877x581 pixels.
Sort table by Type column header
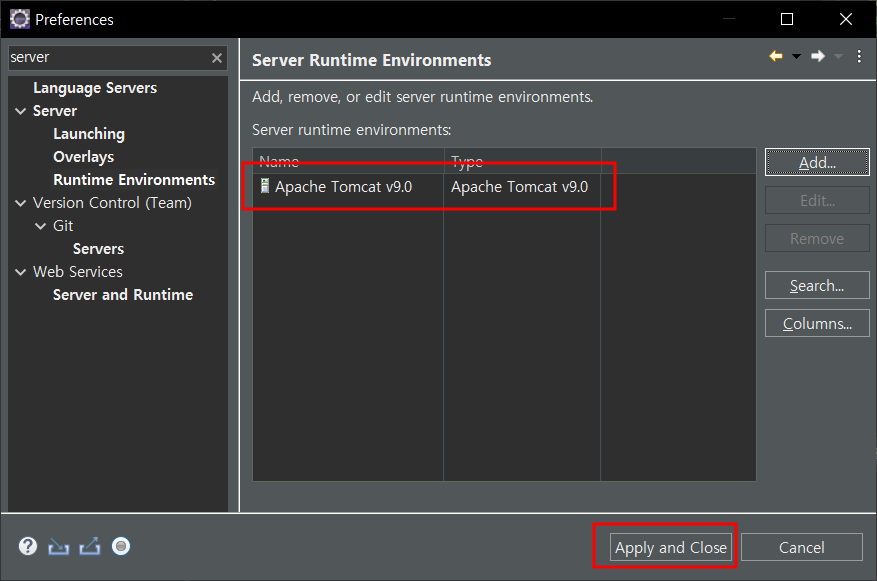pos(522,161)
